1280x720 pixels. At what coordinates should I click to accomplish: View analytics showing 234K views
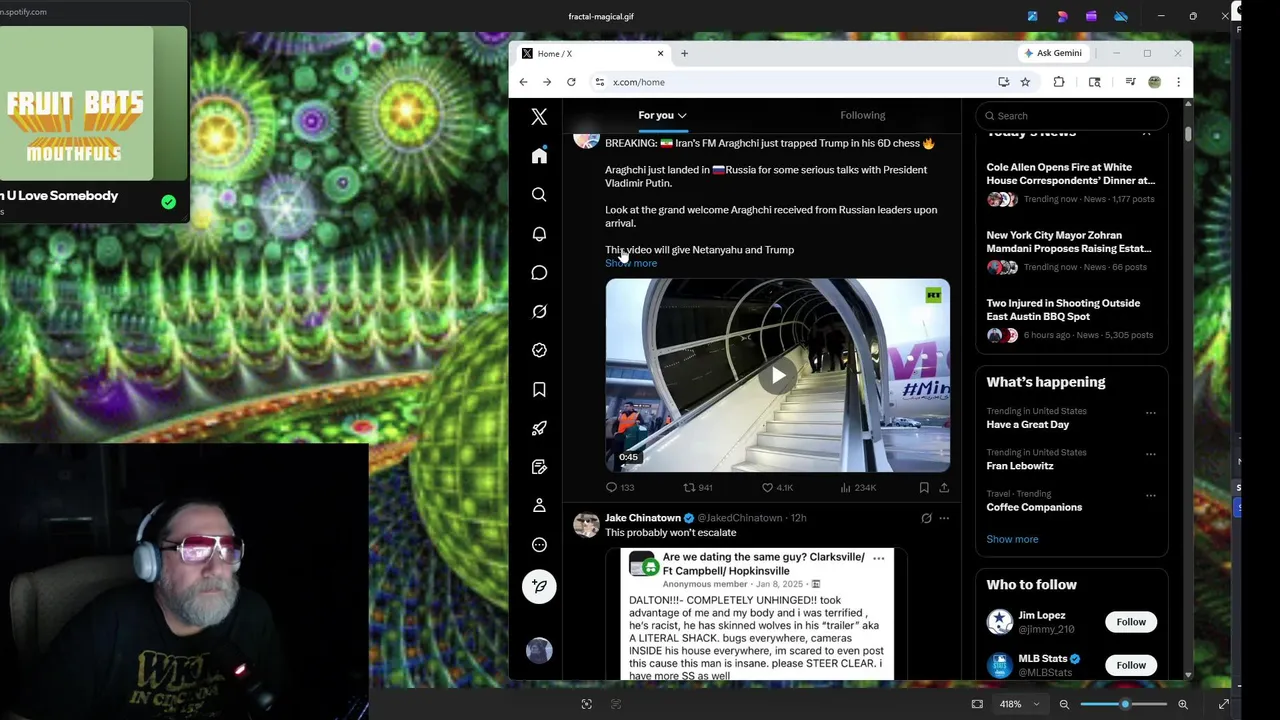pyautogui.click(x=859, y=488)
